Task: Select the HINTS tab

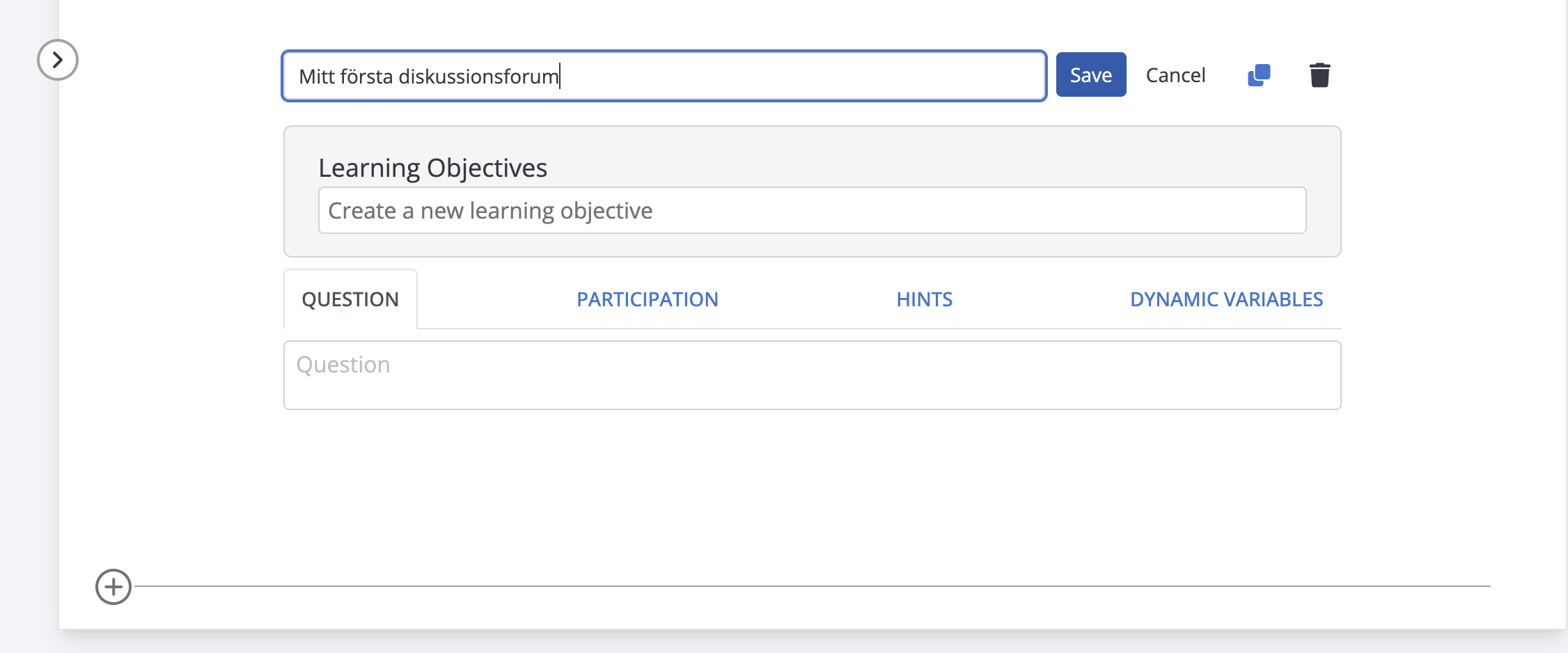Action: coord(924,299)
